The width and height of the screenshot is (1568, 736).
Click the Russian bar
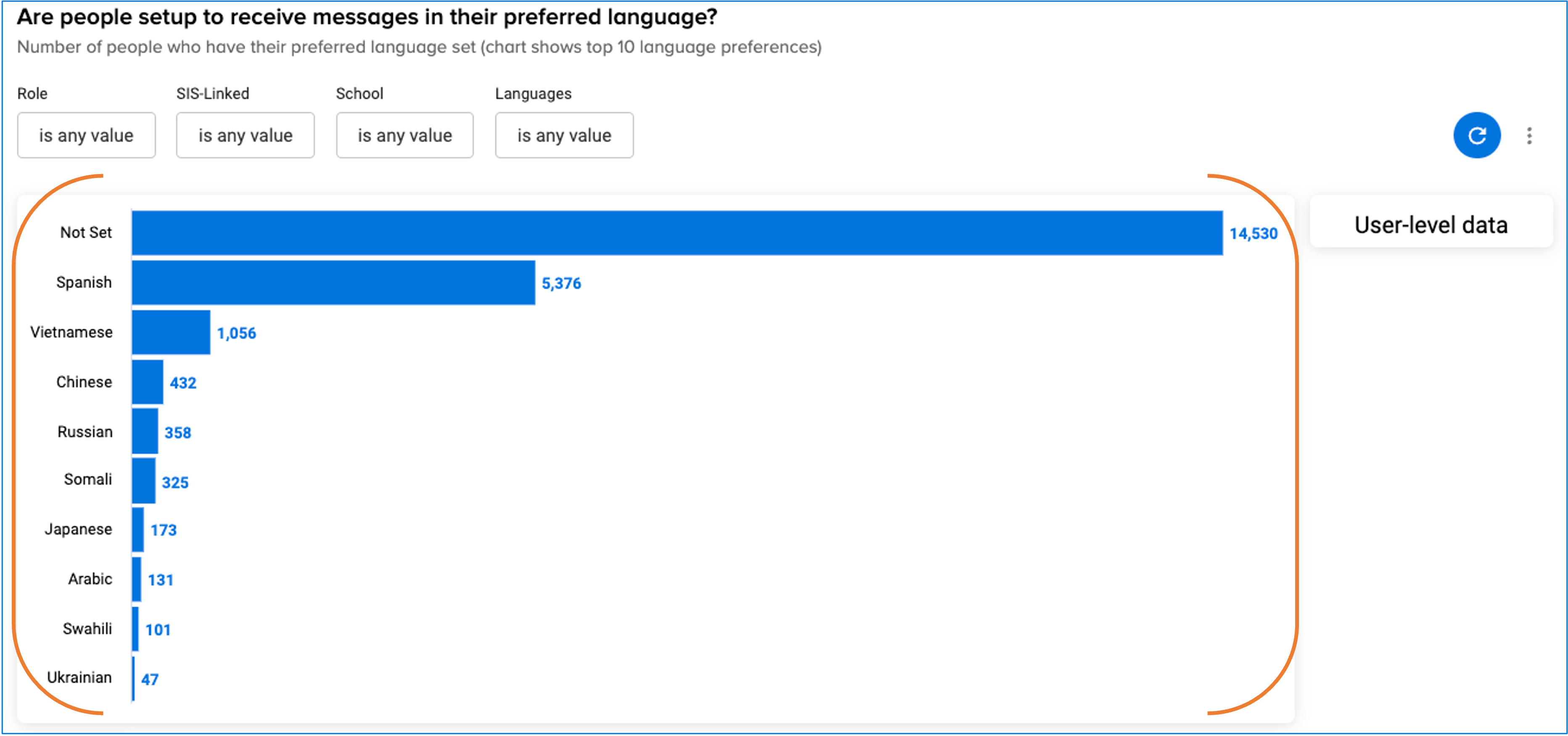pos(145,432)
